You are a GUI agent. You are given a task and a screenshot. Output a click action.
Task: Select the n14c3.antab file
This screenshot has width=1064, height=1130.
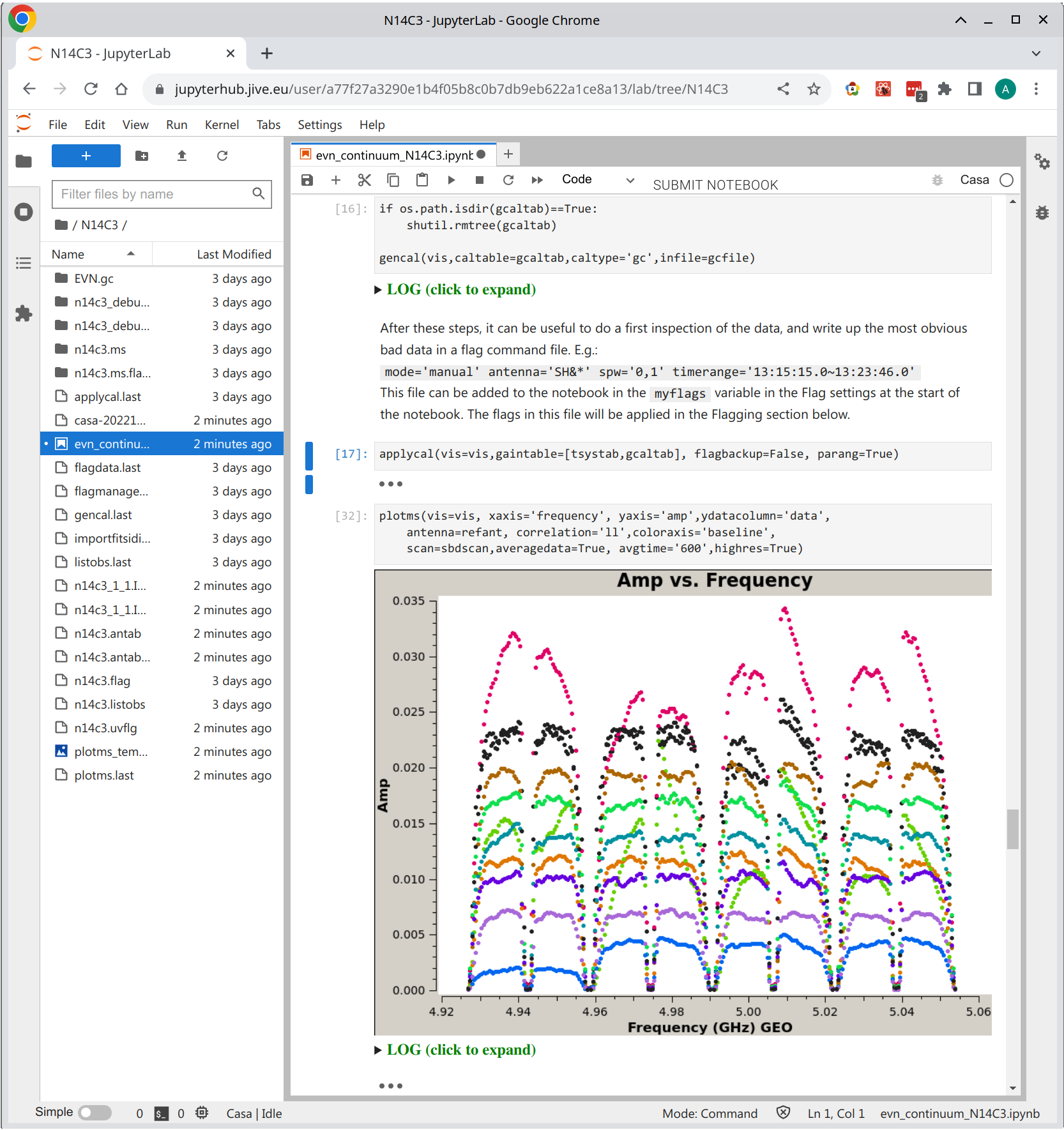tap(162, 633)
